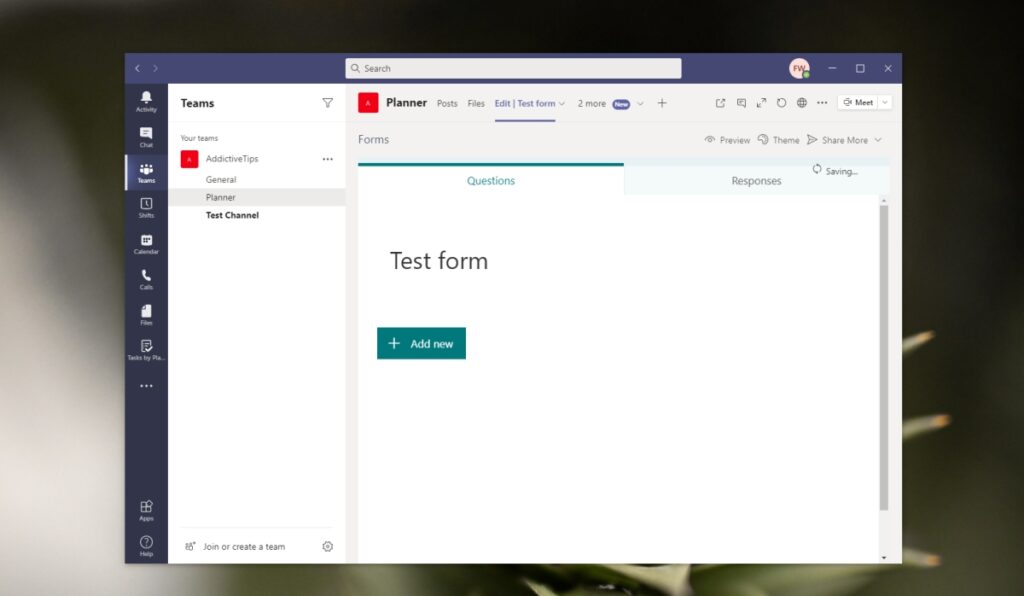Click the Search bar at the top
The height and width of the screenshot is (596, 1024).
pos(513,67)
